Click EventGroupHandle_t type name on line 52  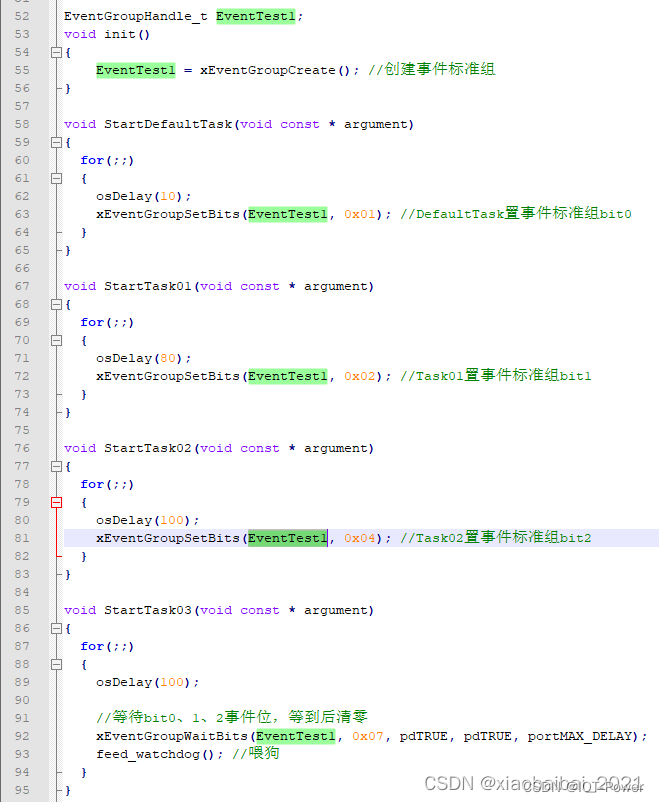pos(136,16)
